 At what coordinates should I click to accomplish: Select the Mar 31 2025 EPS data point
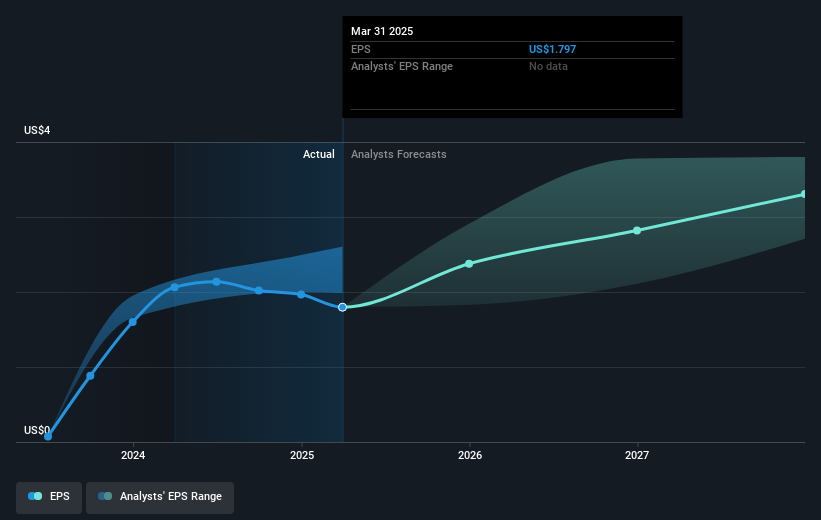coord(342,307)
